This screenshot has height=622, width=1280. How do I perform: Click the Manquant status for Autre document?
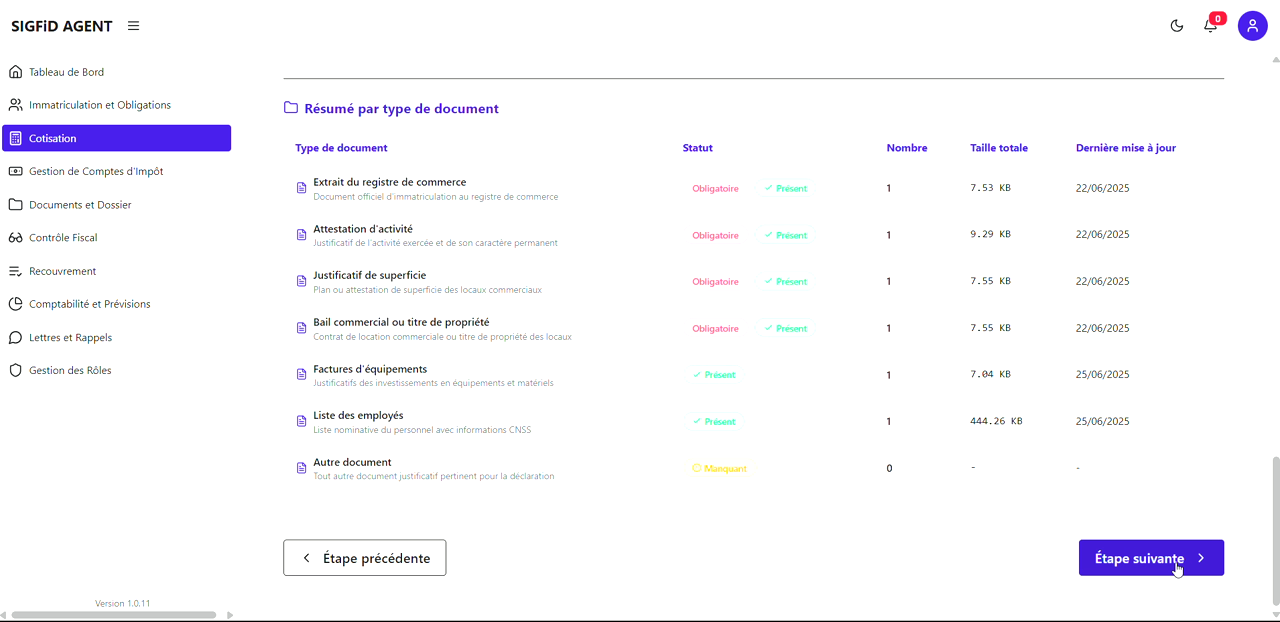pyautogui.click(x=719, y=468)
